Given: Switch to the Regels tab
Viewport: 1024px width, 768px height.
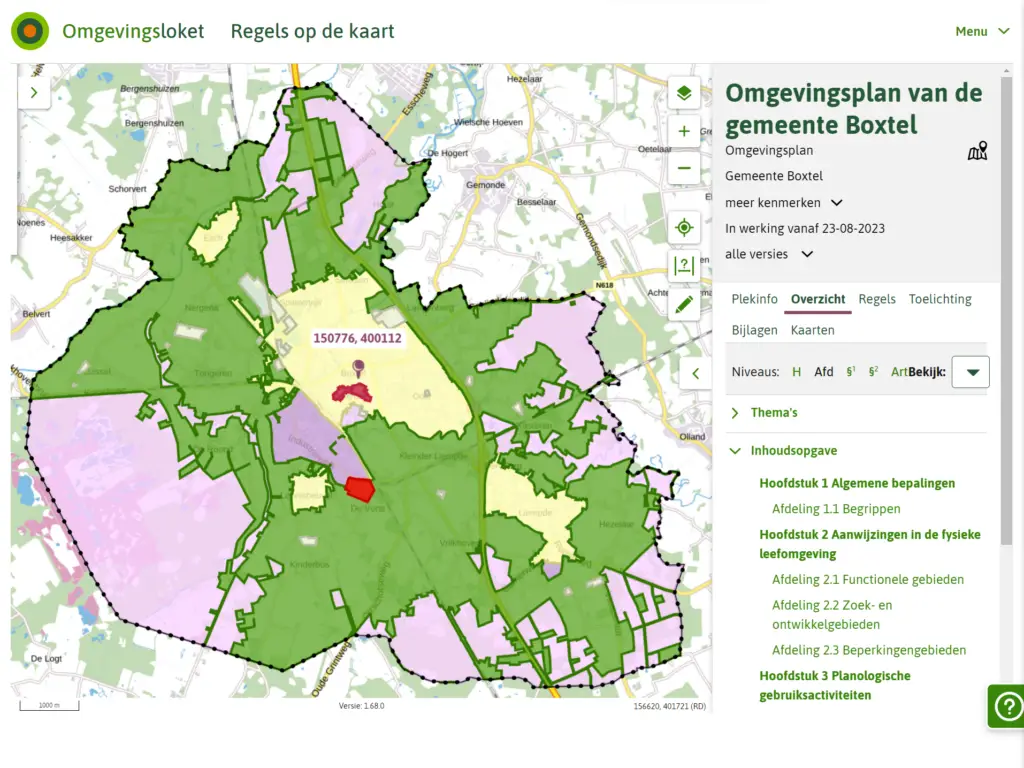Looking at the screenshot, I should point(877,299).
